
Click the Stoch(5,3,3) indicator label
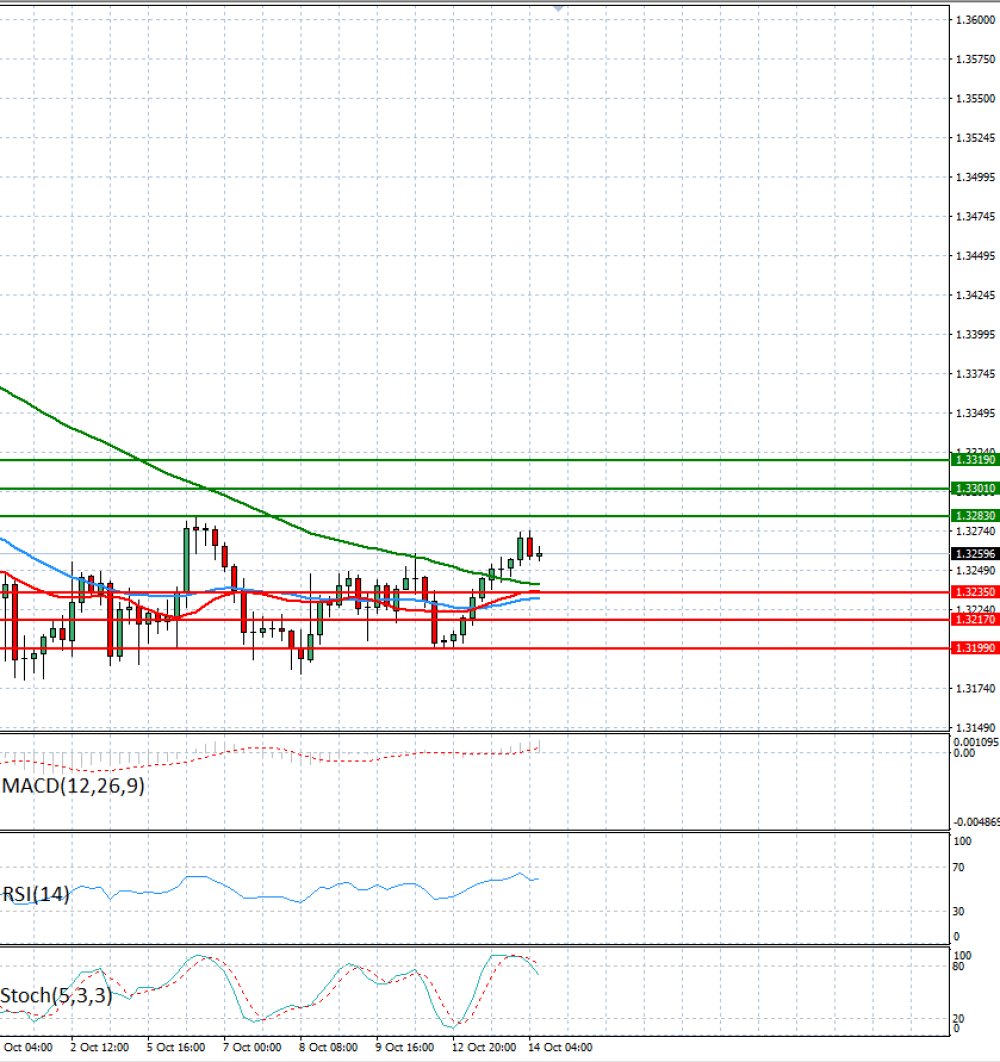56,996
